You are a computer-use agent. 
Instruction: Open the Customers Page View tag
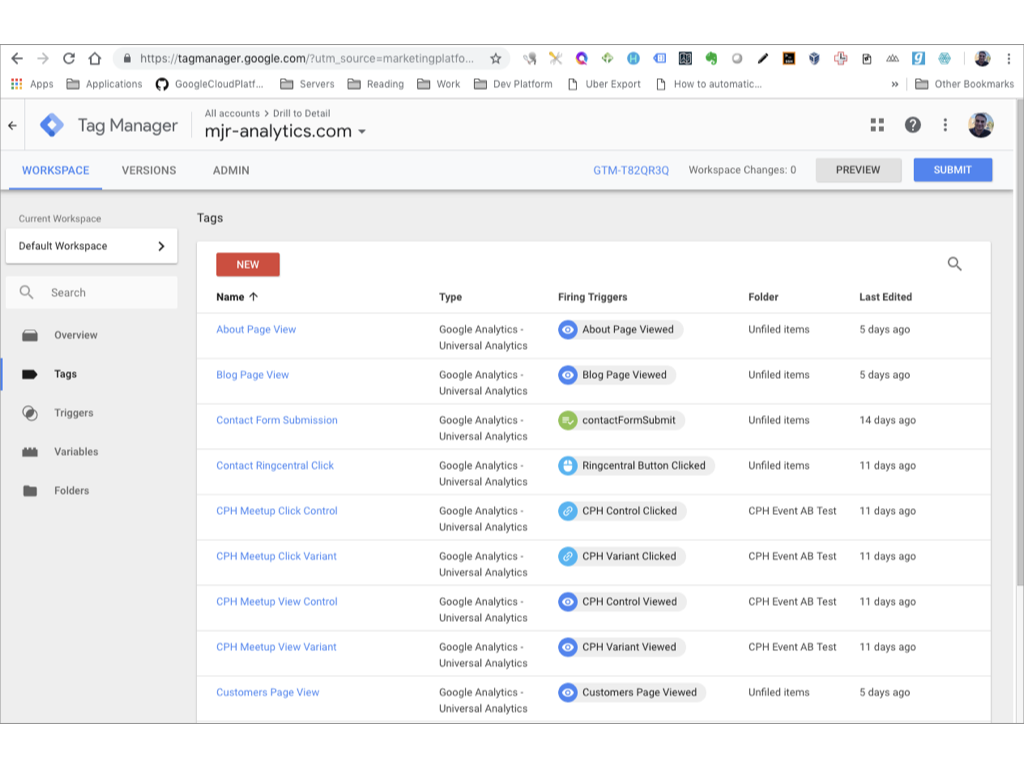pos(268,692)
